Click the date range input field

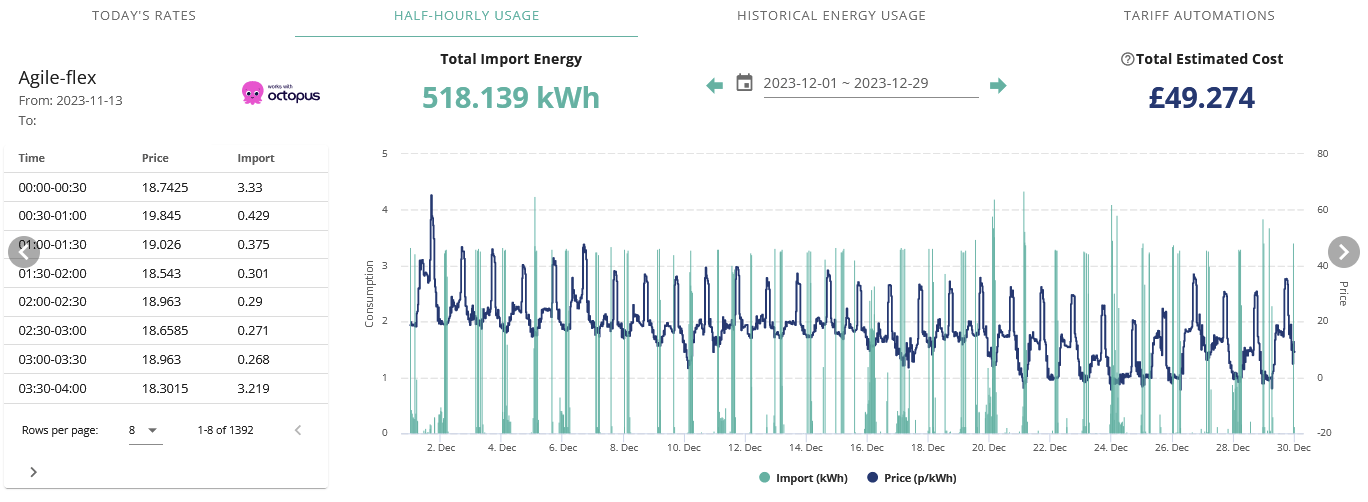pyautogui.click(x=870, y=83)
